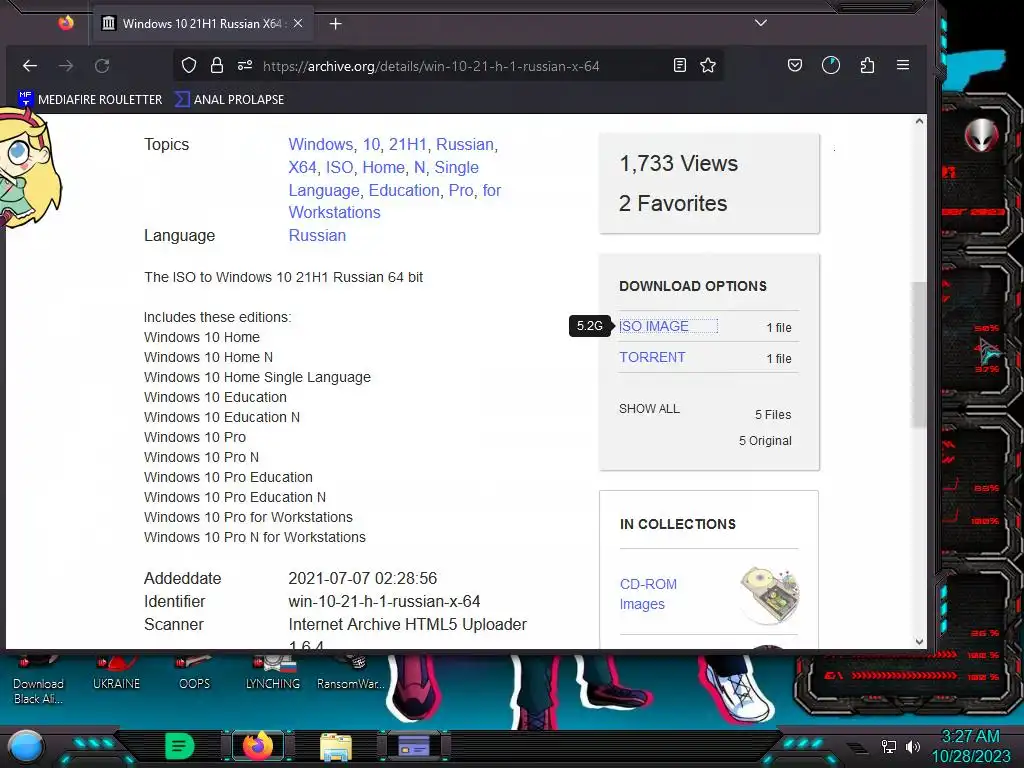Save page to Pocket icon
1024x768 pixels.
pyautogui.click(x=795, y=65)
